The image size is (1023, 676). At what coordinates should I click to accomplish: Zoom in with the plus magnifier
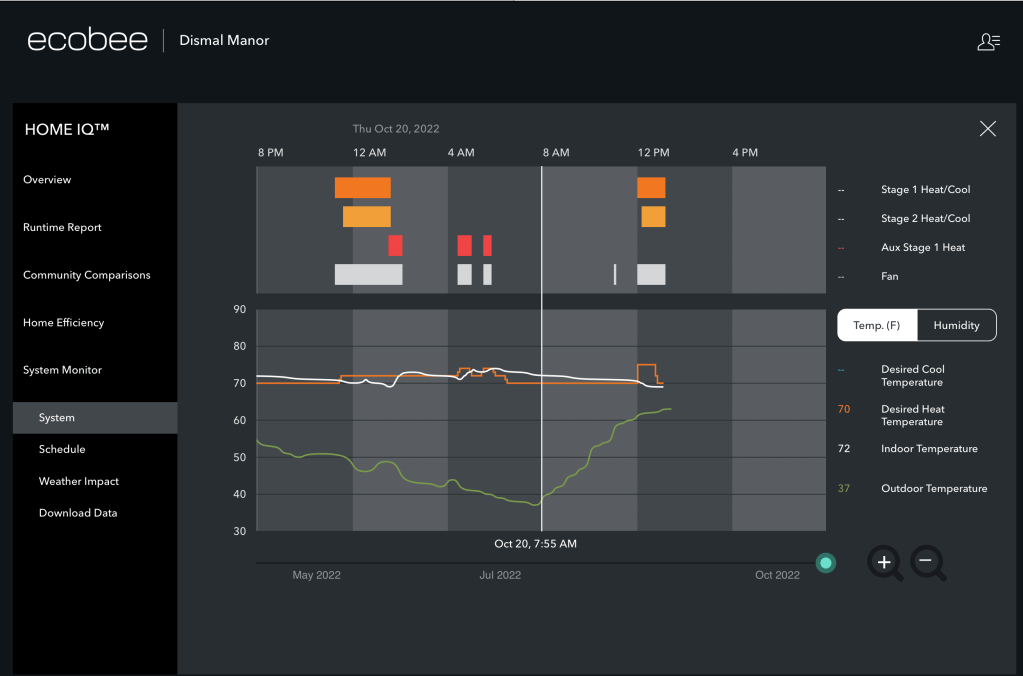(x=884, y=563)
